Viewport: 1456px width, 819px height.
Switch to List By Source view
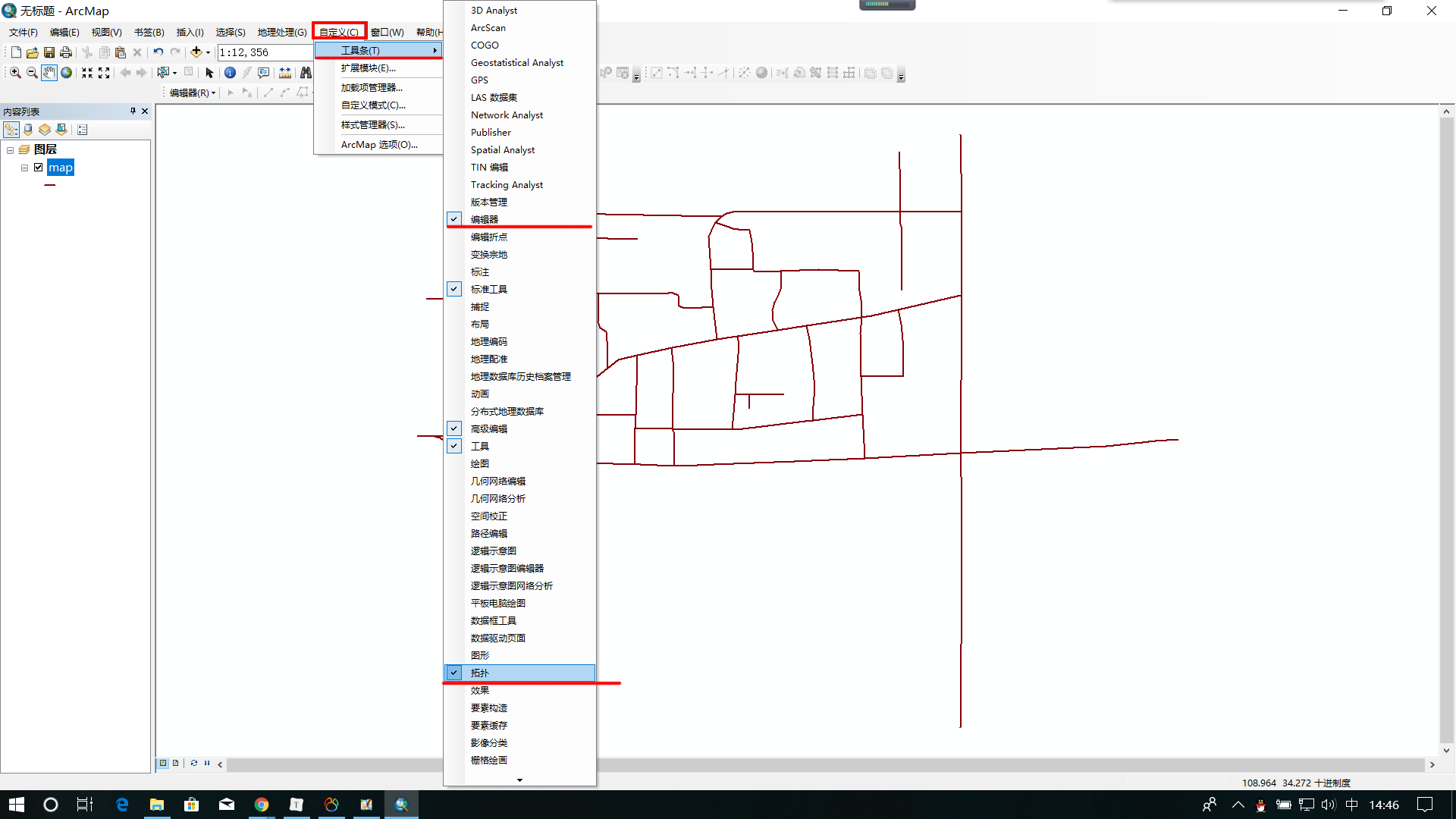[x=28, y=130]
